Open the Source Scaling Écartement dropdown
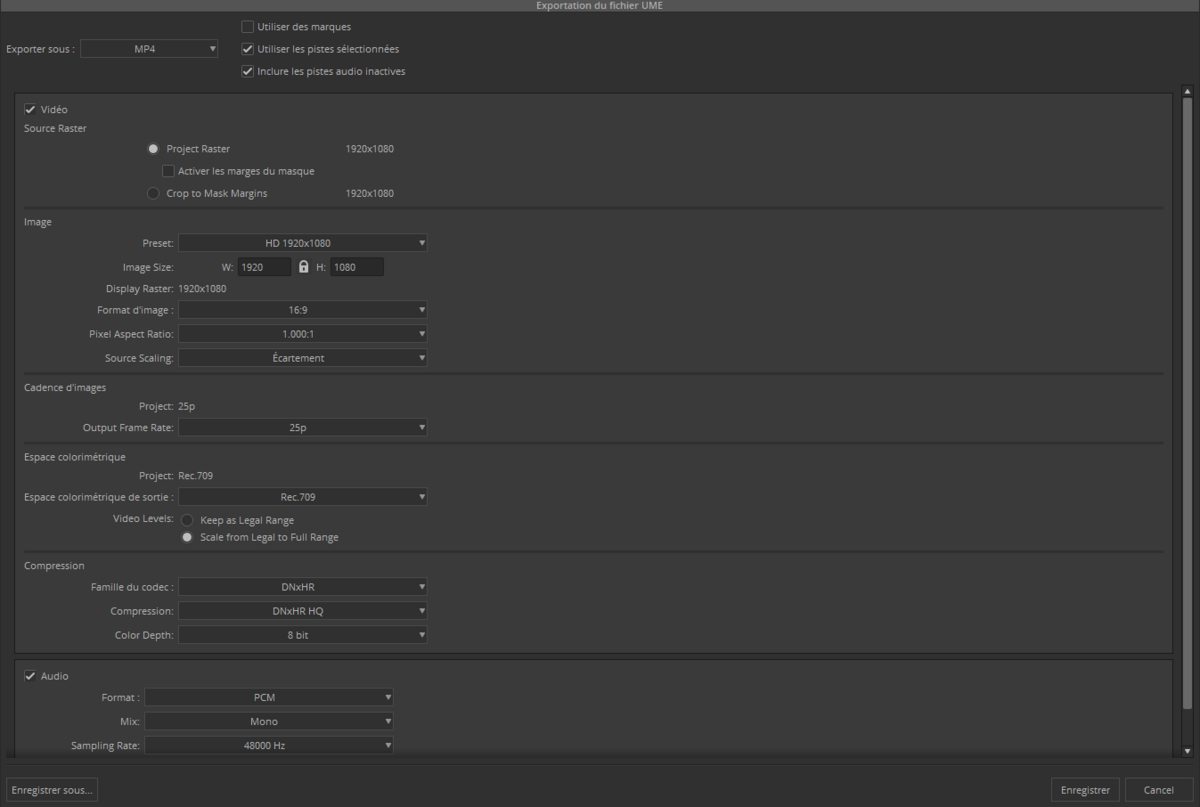 (x=303, y=358)
